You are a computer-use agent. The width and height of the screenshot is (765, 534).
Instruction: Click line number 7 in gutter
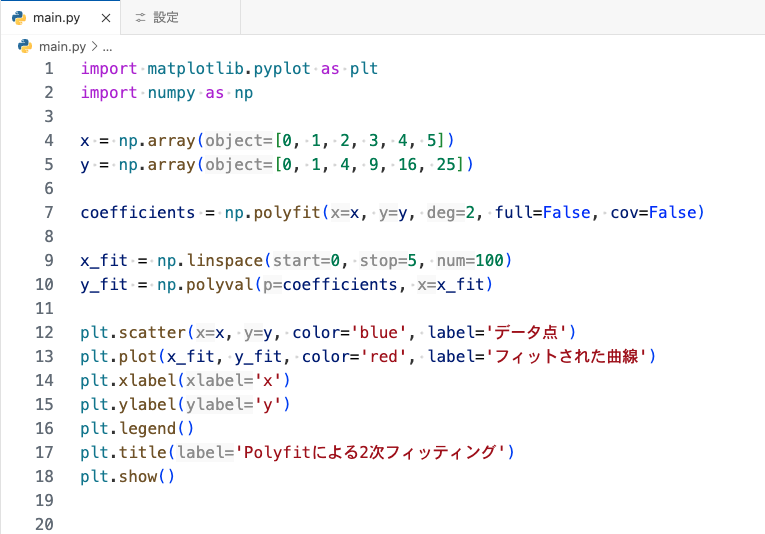point(49,213)
